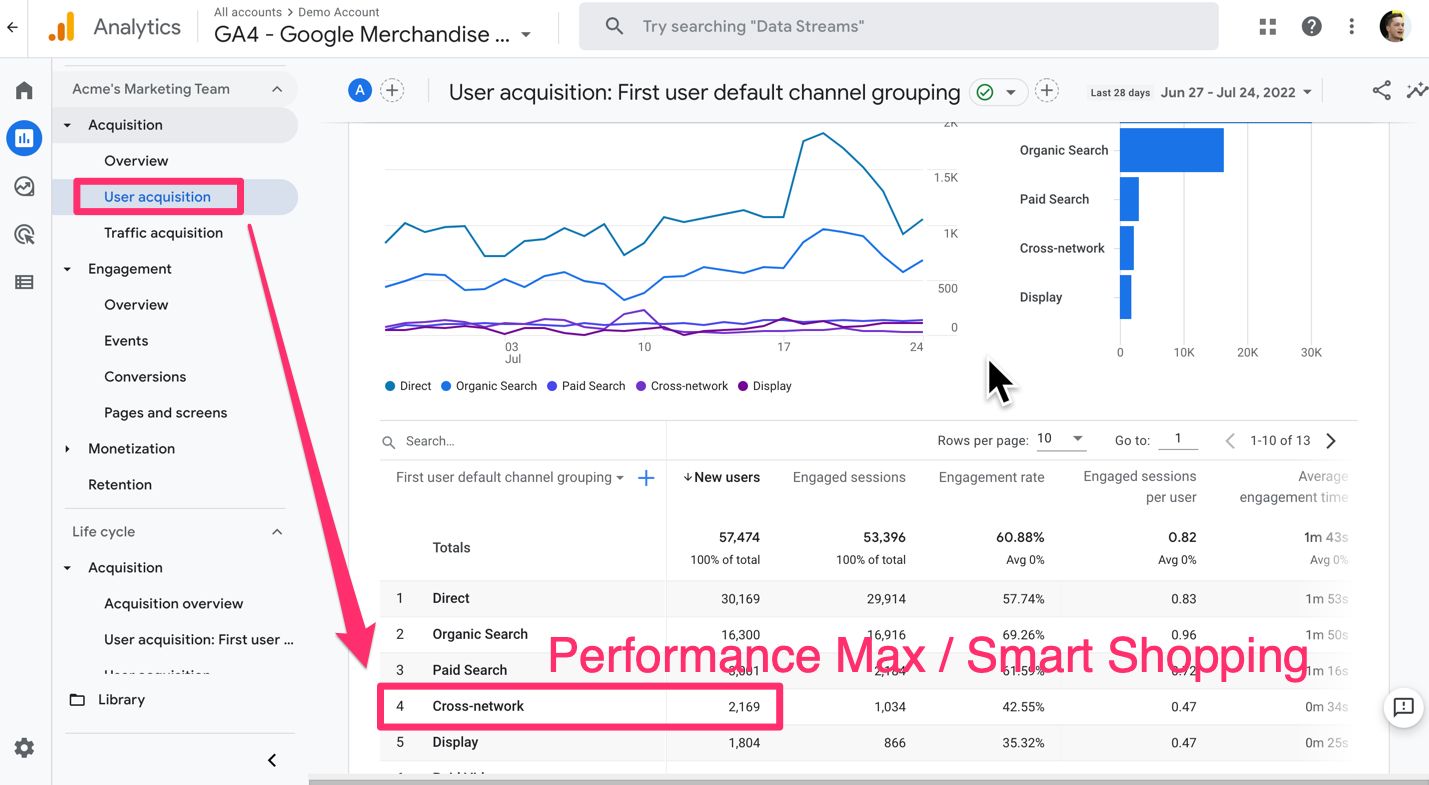Screen dimensions: 1429x785
Task: Click the plus icon after report title
Action: (x=1046, y=91)
